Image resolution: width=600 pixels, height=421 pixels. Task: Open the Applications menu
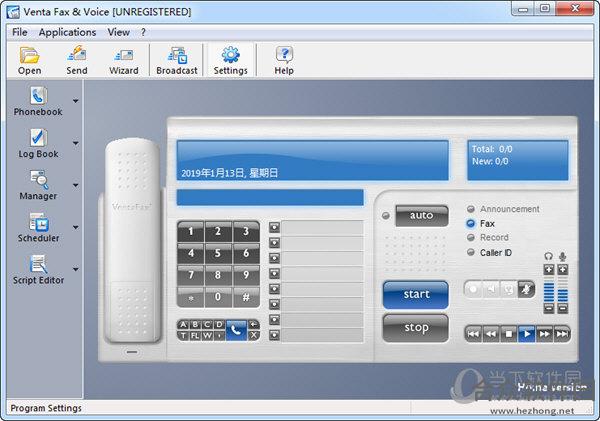pos(67,32)
